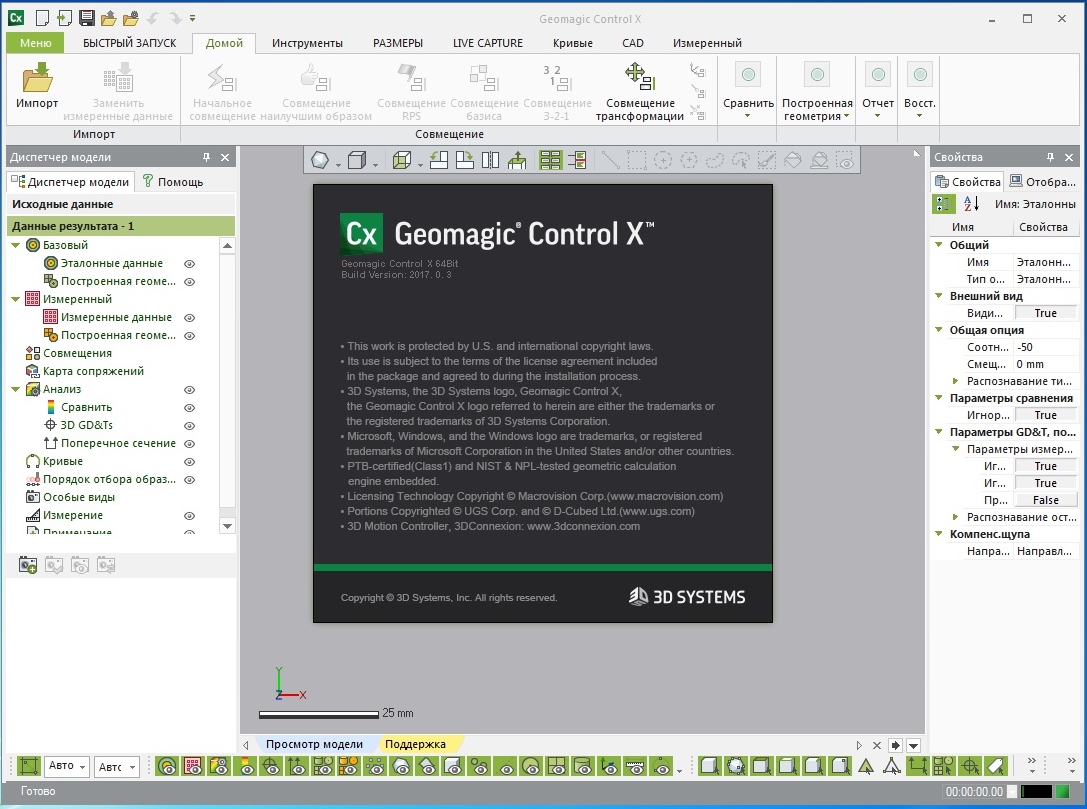
Task: Click the flip view mirror icon
Action: coord(490,160)
